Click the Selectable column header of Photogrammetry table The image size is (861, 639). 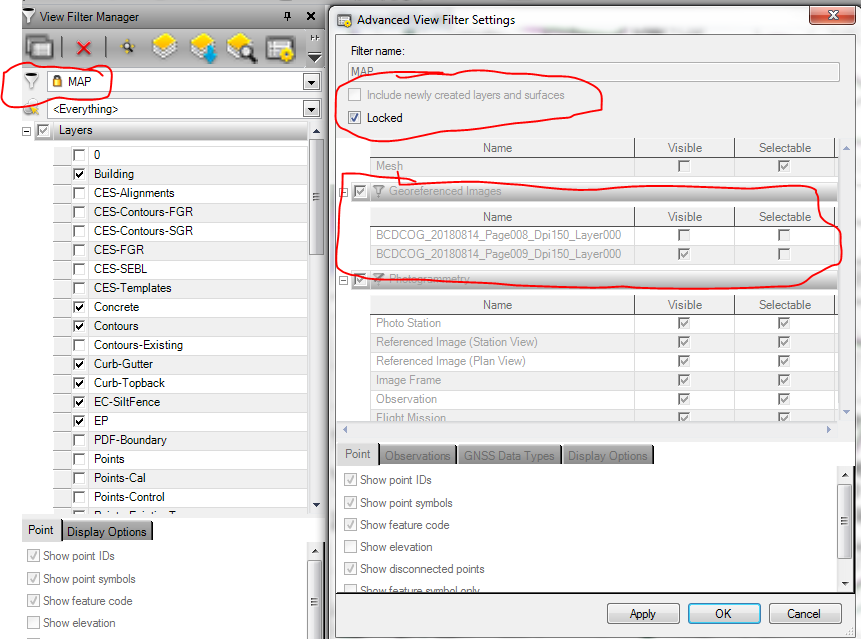coord(785,305)
